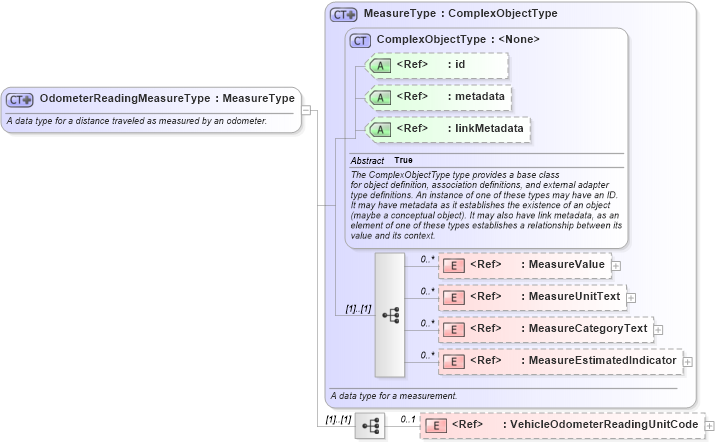Click the odometer distance description text

[136, 121]
